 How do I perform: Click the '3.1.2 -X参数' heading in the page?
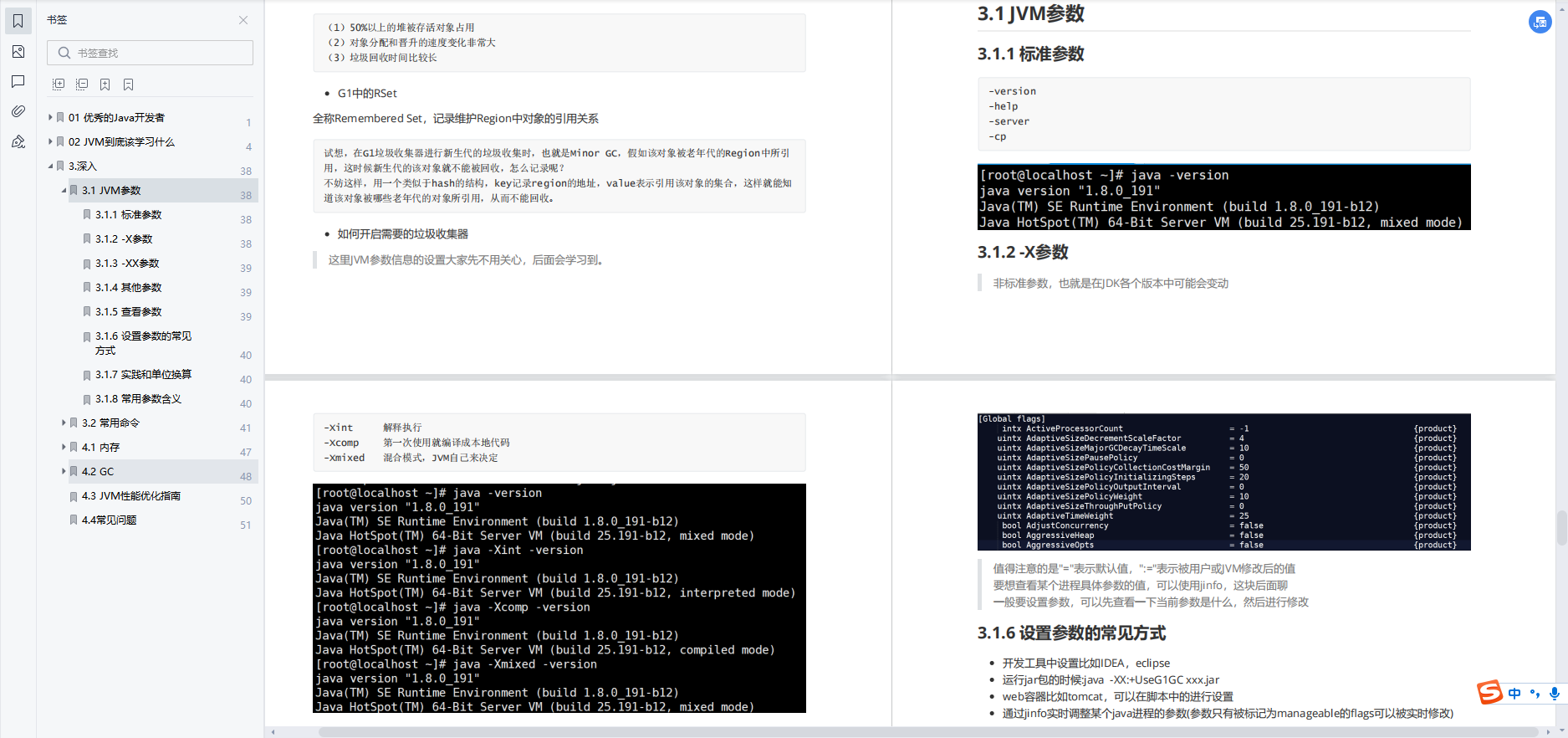tap(1023, 253)
